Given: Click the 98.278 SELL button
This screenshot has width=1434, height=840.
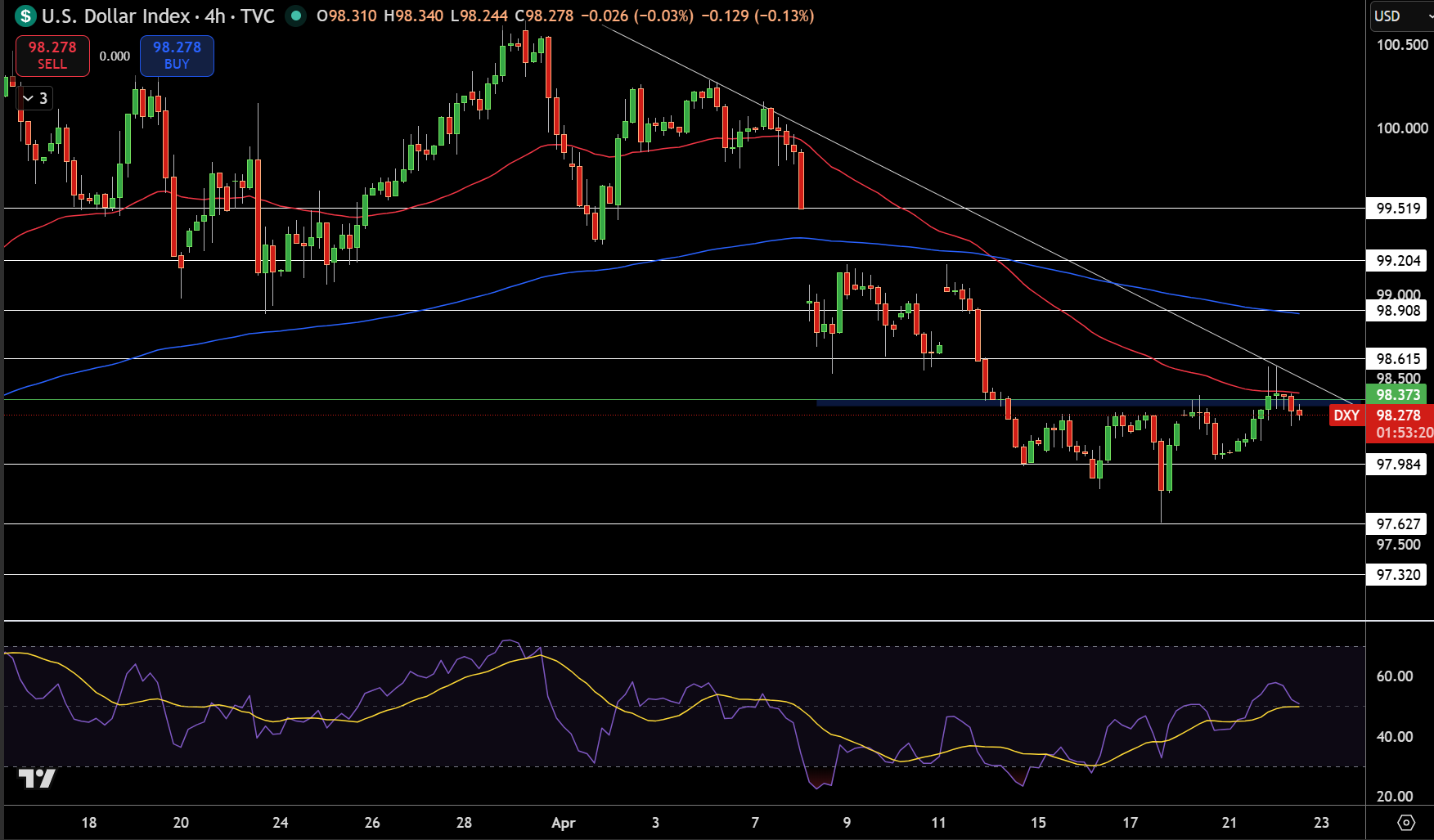Looking at the screenshot, I should coord(52,56).
